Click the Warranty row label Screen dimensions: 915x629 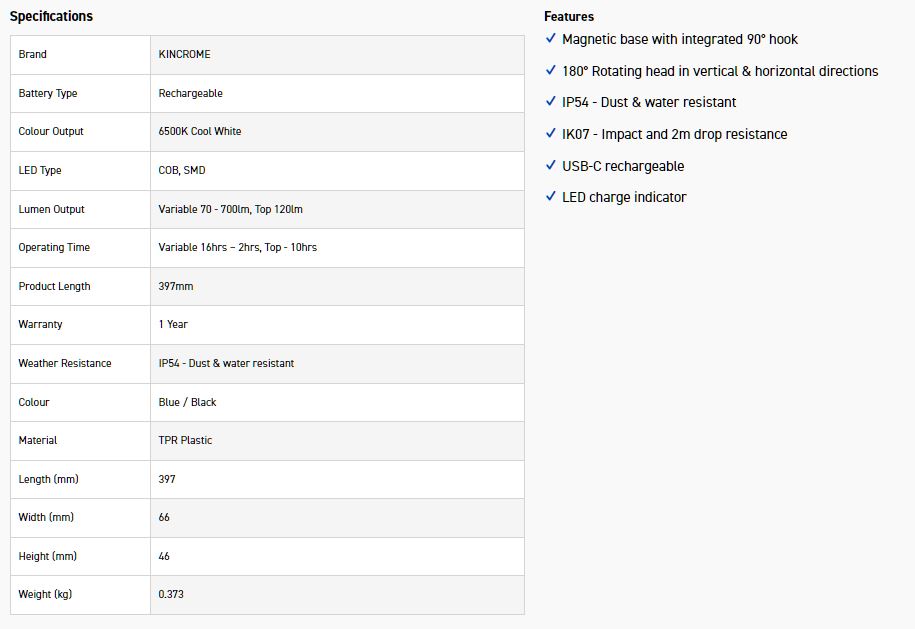(40, 324)
